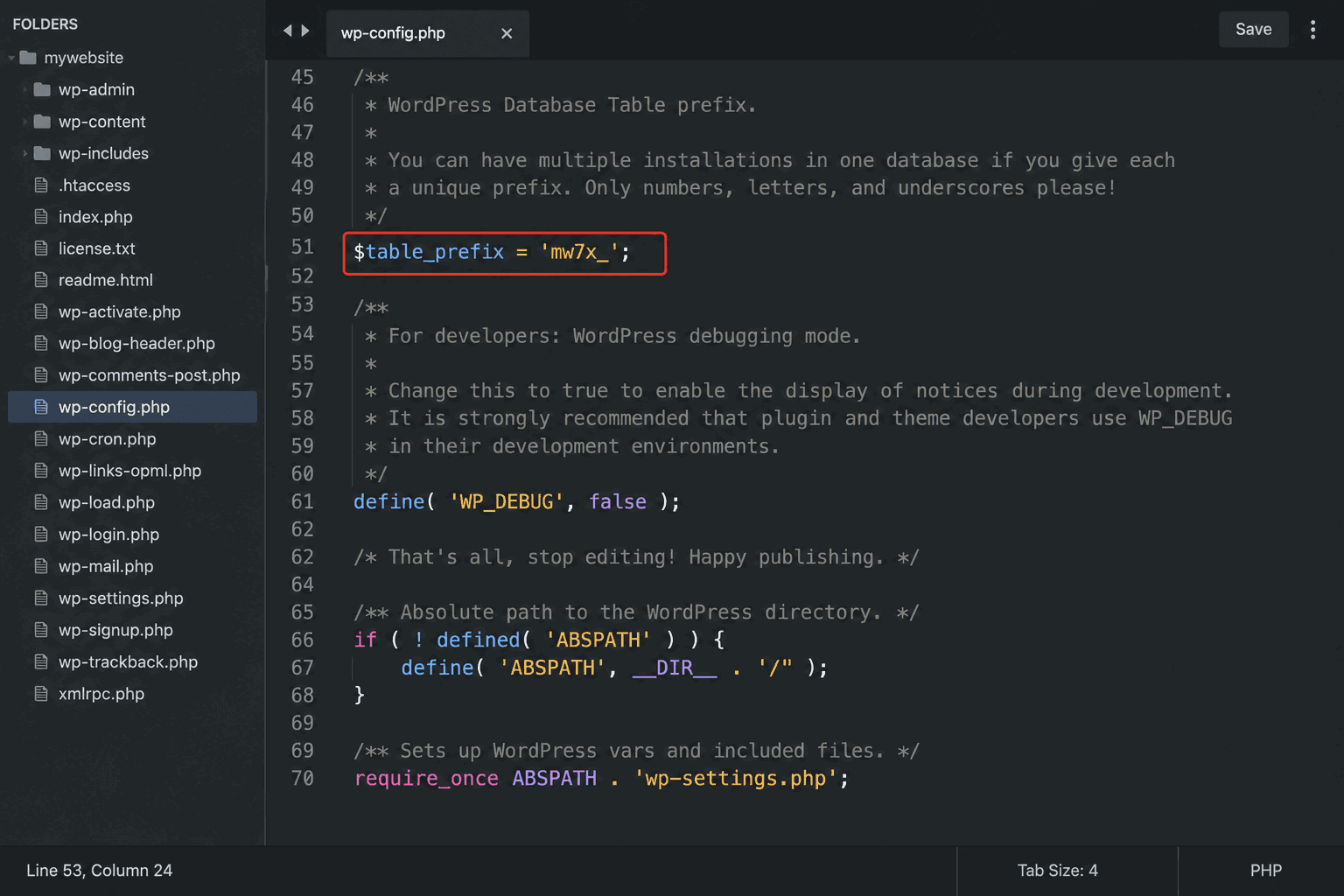
Task: Click the .htaccess file icon
Action: pyautogui.click(x=41, y=185)
